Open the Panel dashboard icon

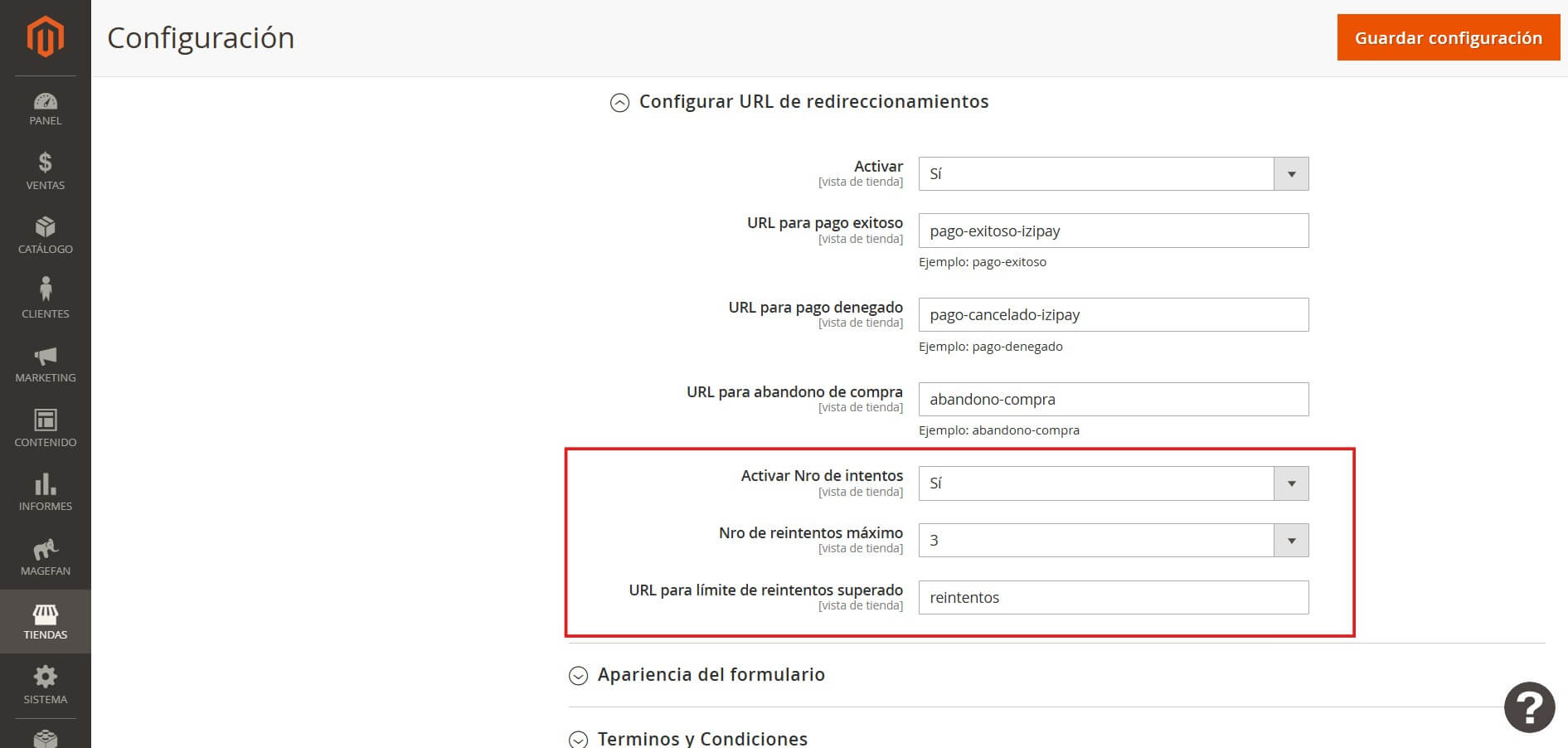coord(45,101)
